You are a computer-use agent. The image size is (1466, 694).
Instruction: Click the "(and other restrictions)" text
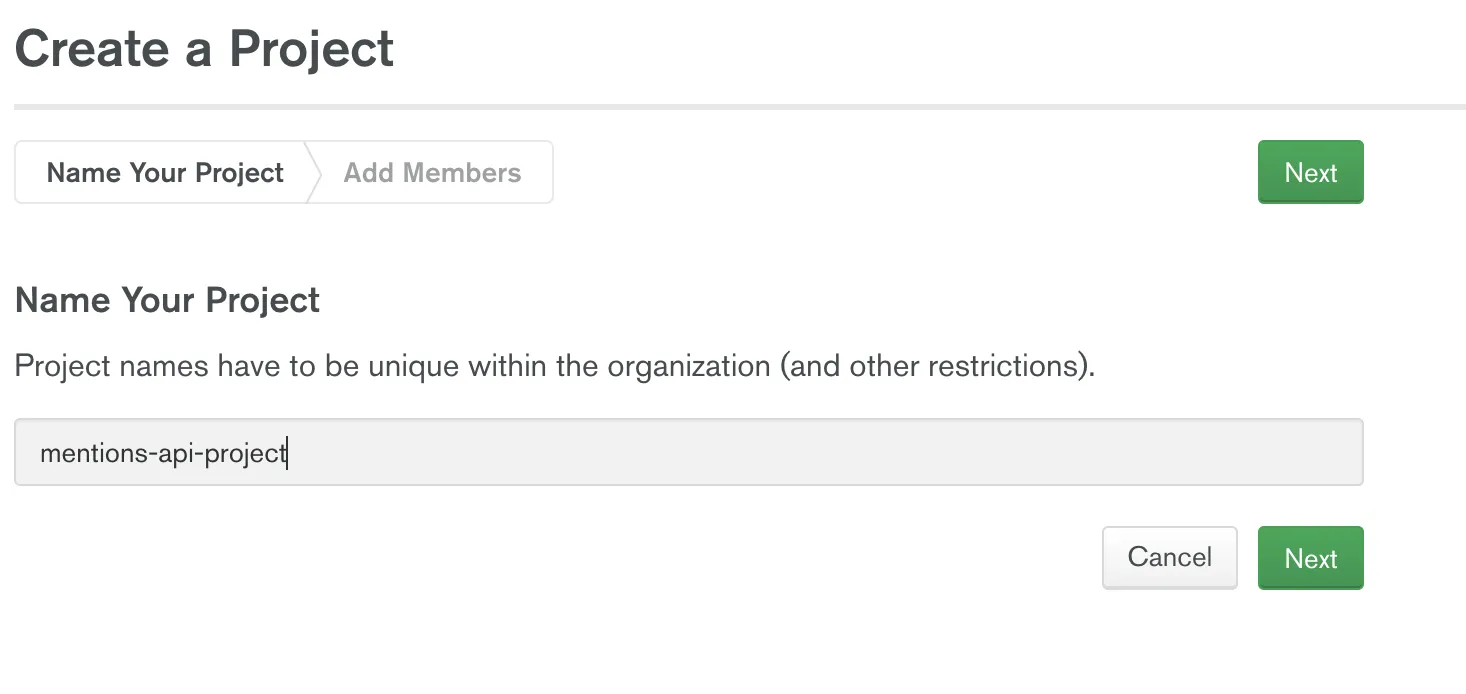937,366
